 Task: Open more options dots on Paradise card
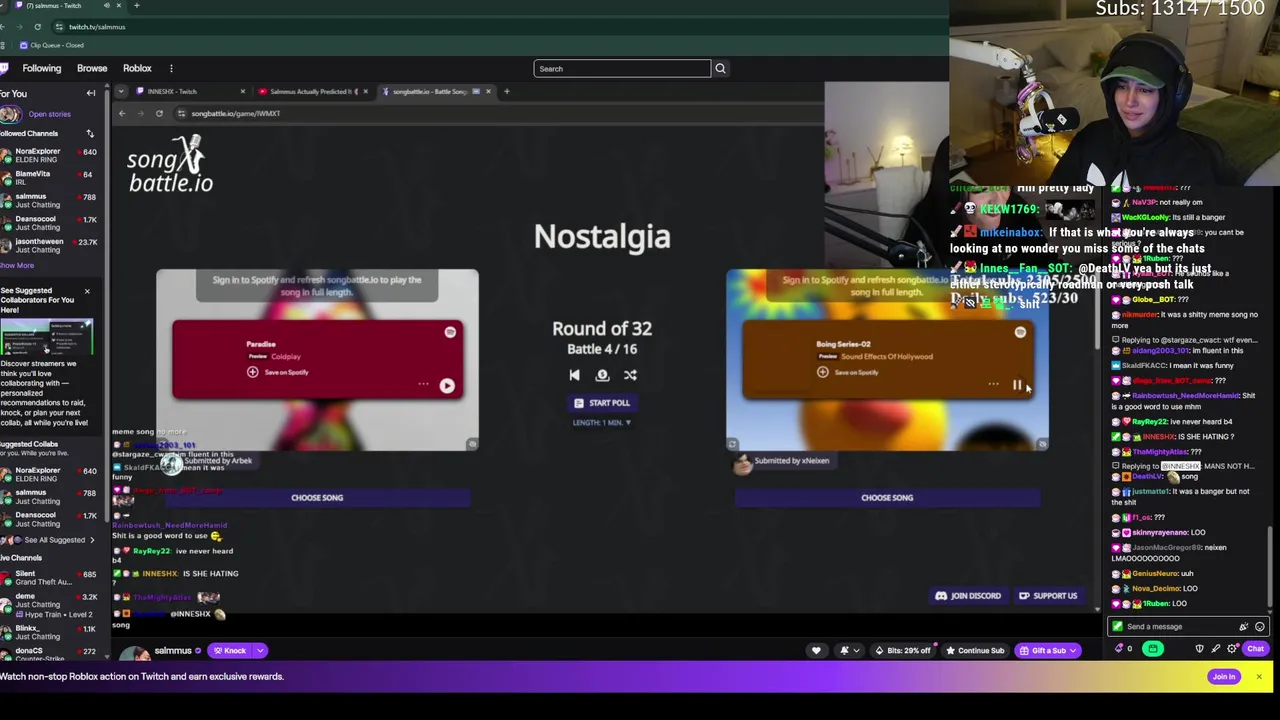pyautogui.click(x=423, y=384)
